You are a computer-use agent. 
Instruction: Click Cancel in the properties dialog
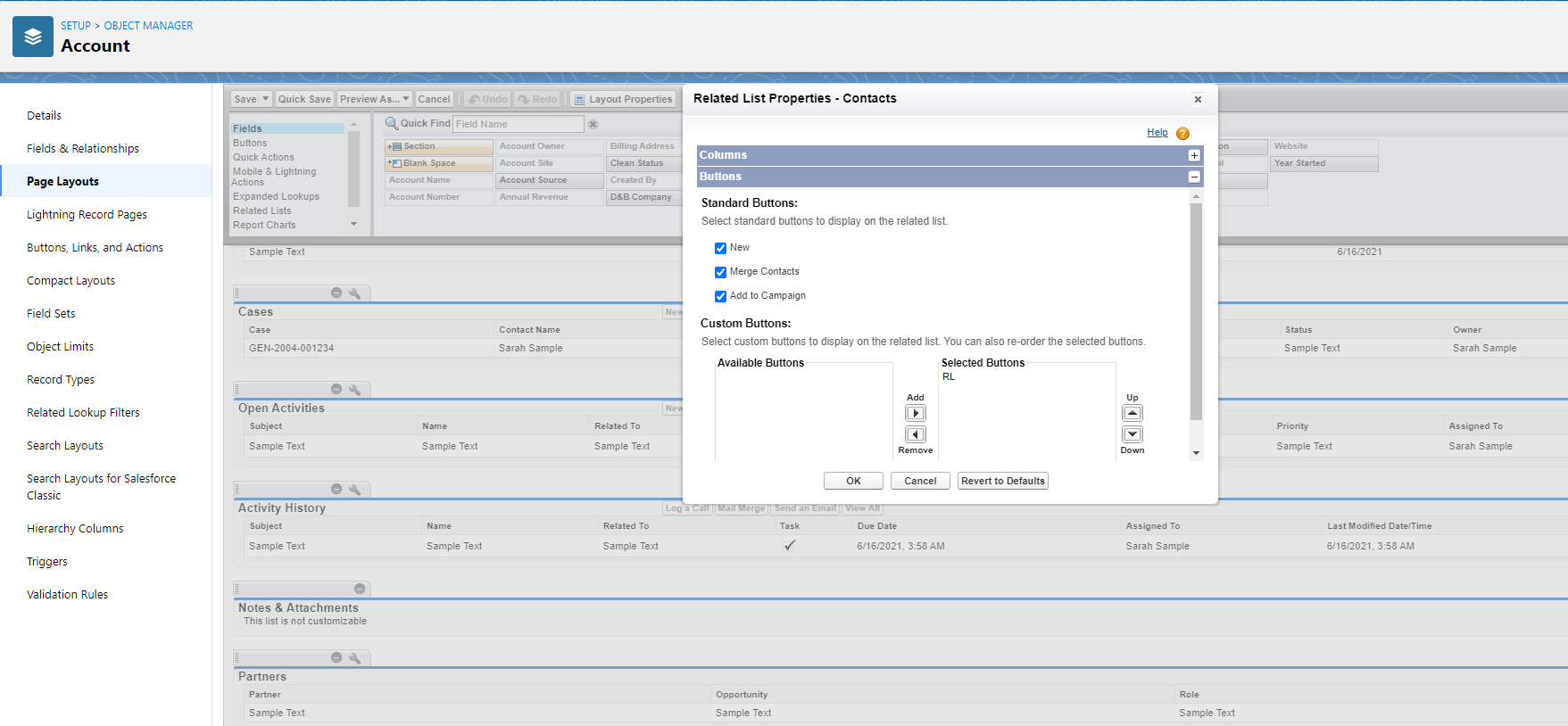pyautogui.click(x=920, y=481)
